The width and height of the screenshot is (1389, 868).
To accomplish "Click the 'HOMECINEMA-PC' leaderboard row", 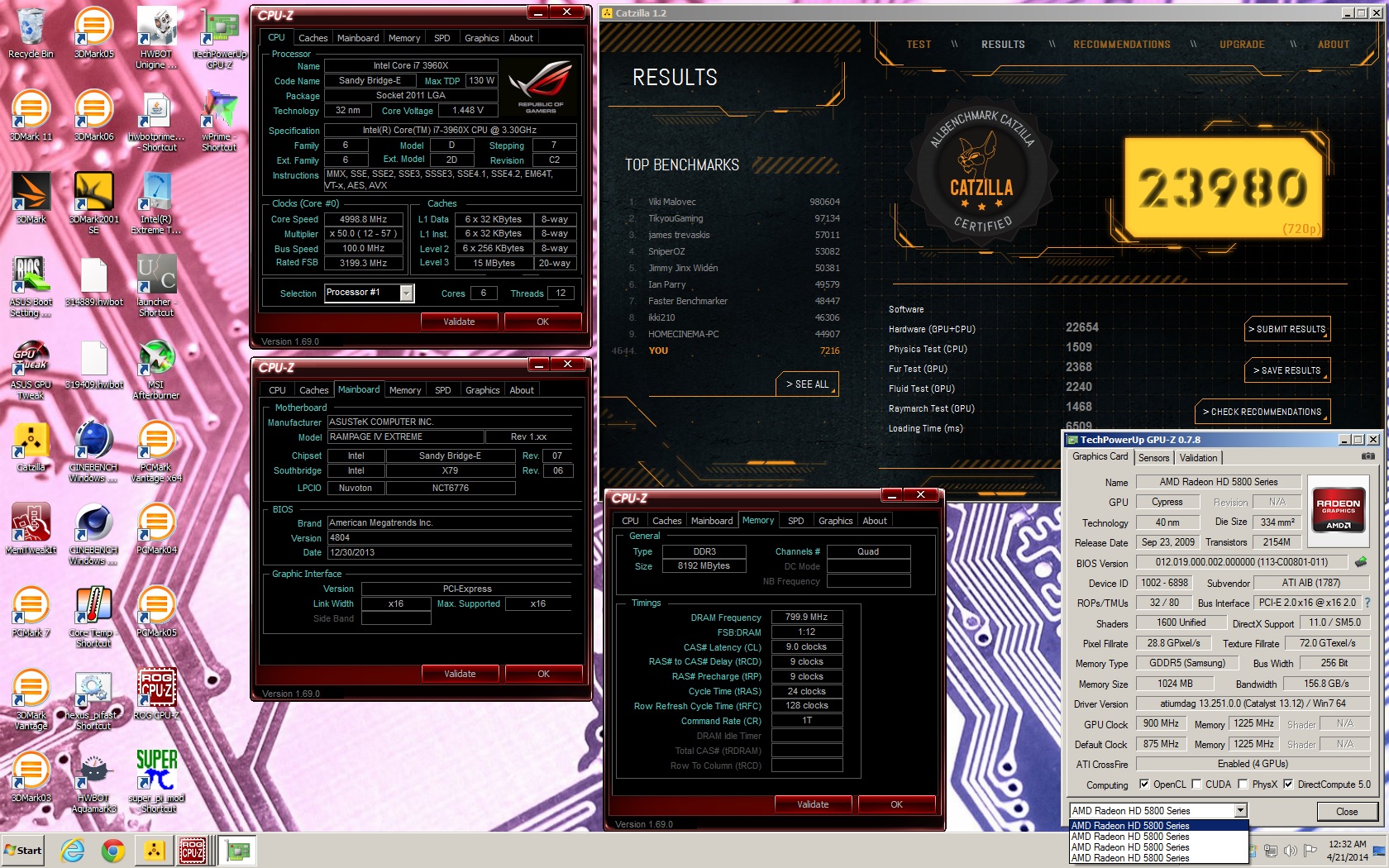I will tap(733, 334).
